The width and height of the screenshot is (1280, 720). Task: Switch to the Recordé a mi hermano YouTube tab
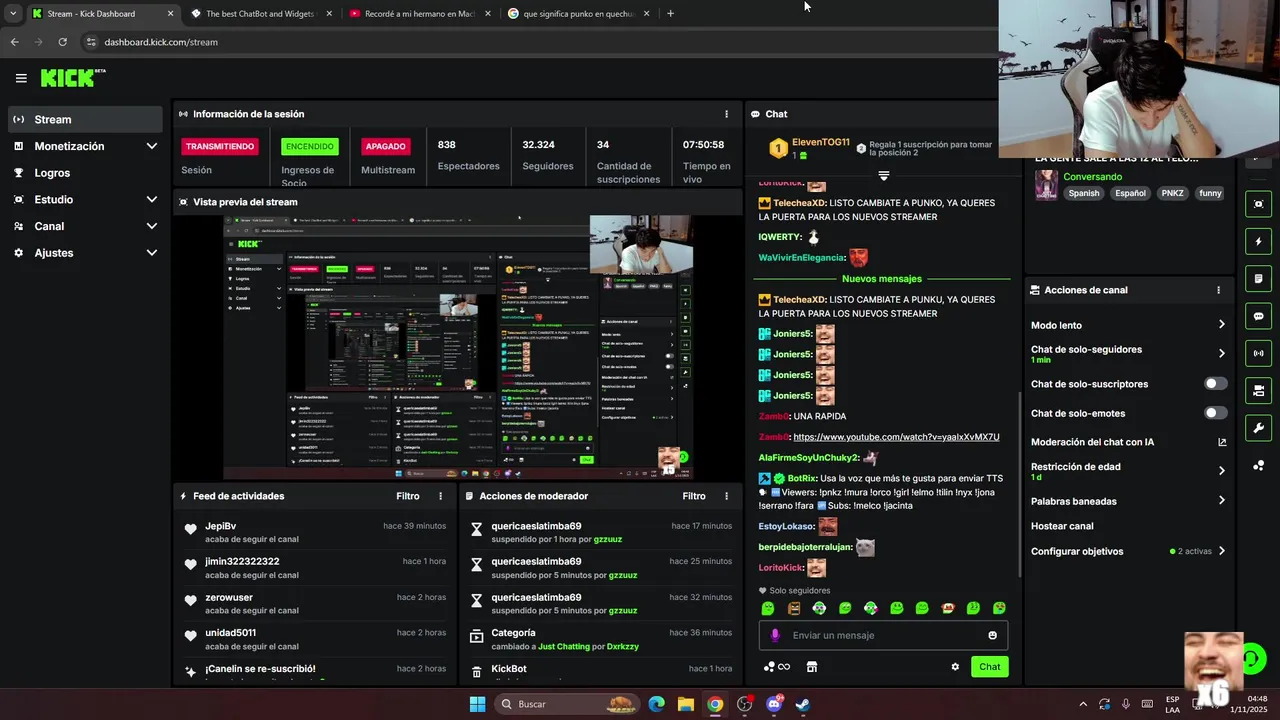(420, 14)
